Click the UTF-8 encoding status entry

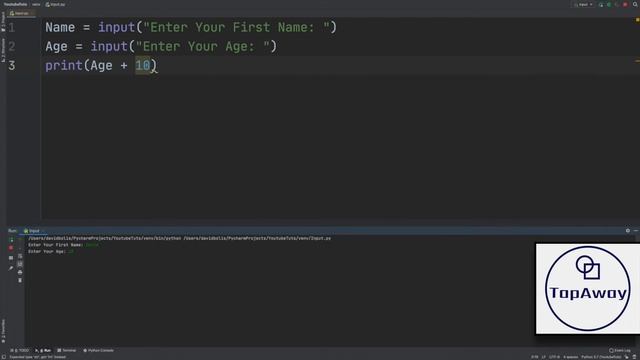click(x=554, y=357)
